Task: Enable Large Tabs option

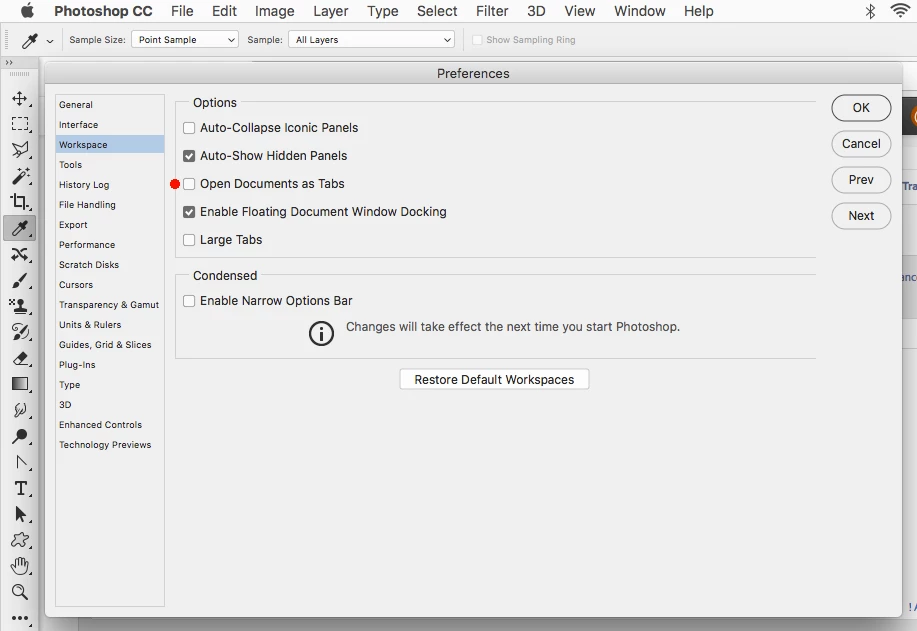Action: (189, 240)
